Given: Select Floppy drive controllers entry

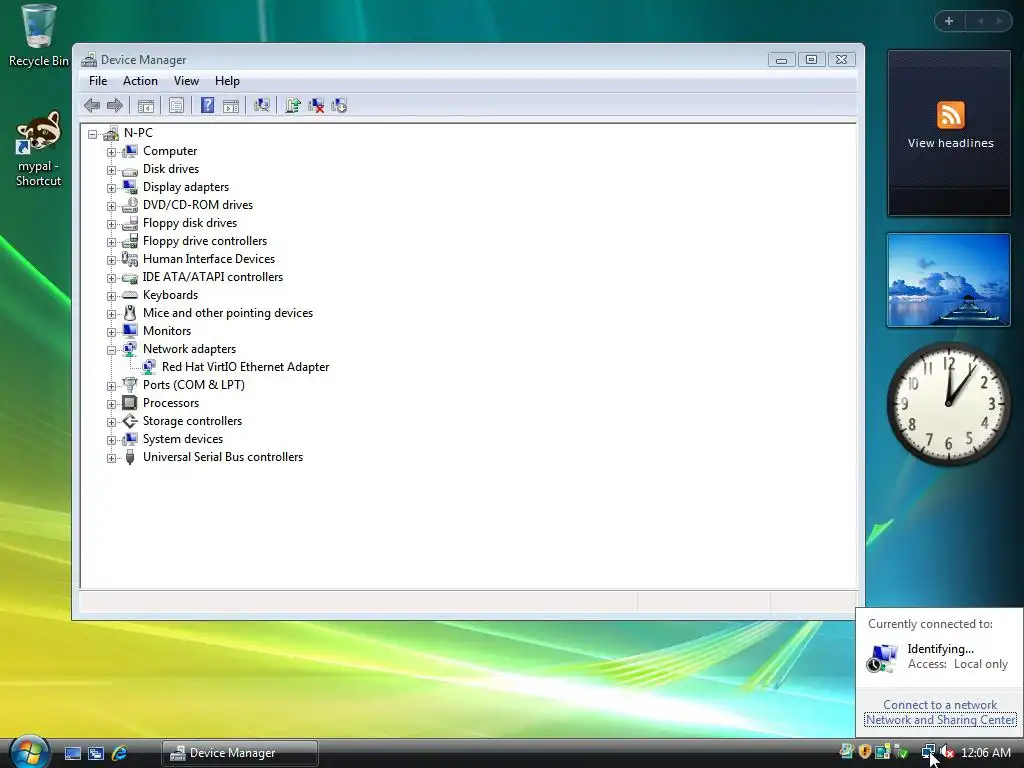Looking at the screenshot, I should [x=204, y=241].
